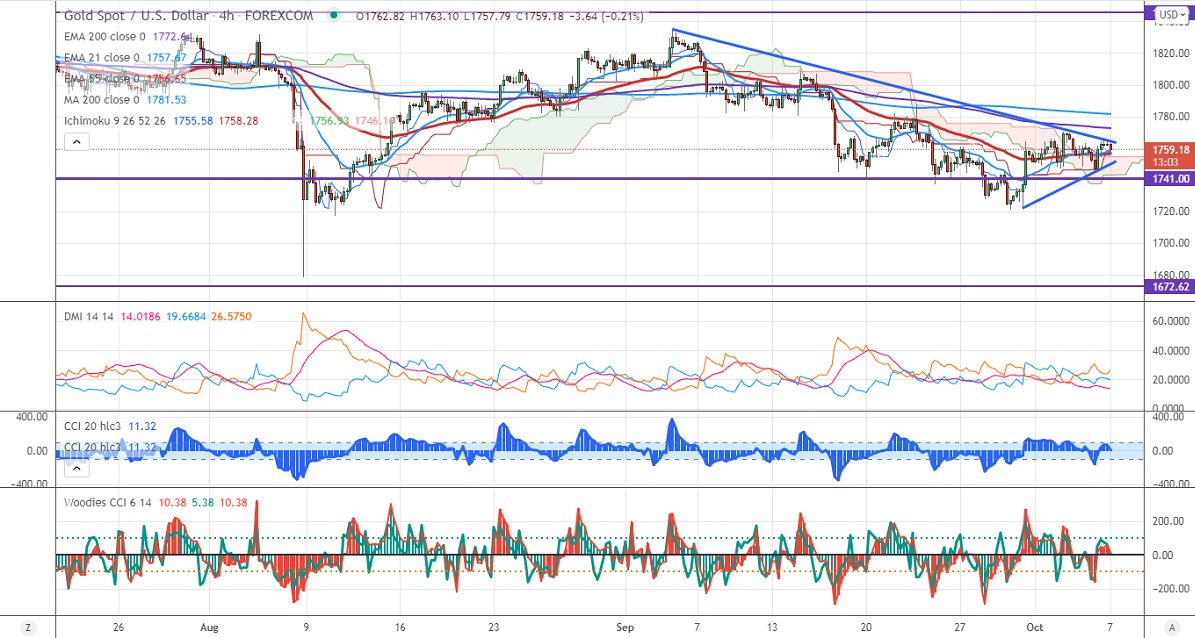Select the MA 200 close 0 legend
1195x638 pixels.
(101, 100)
